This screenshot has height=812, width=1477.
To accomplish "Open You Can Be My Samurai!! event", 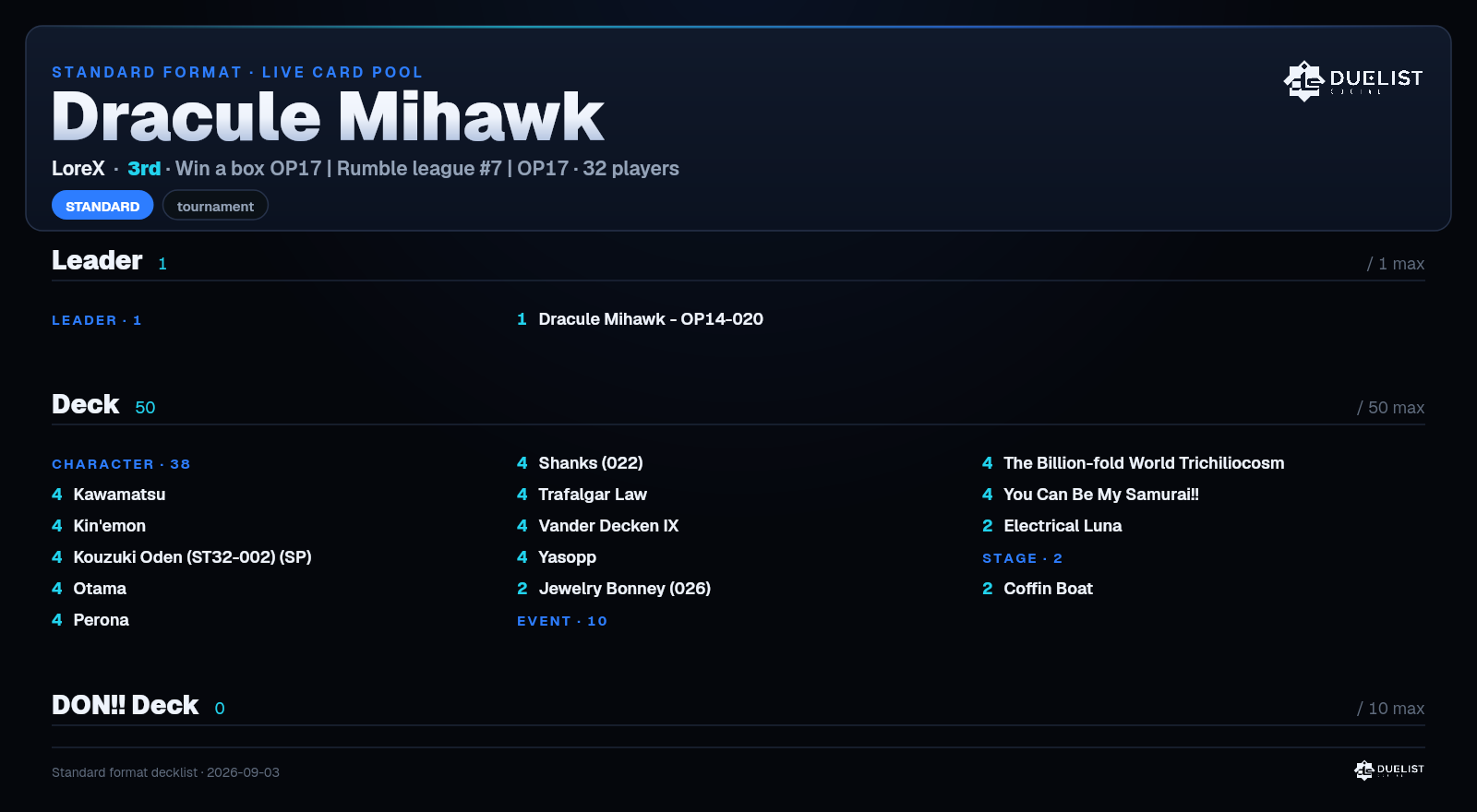I will click(1090, 495).
